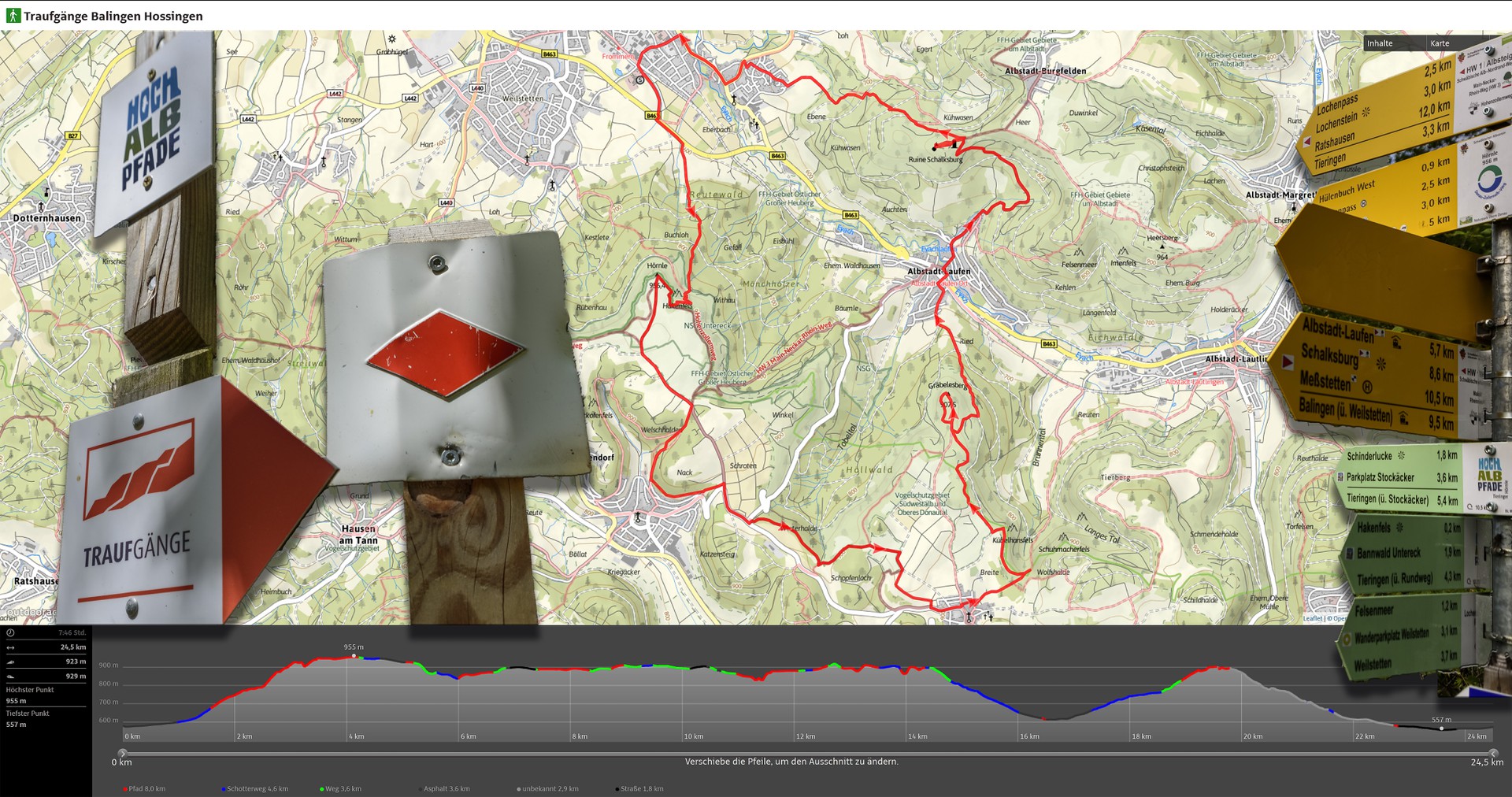This screenshot has height=797, width=1512.
Task: Click the Ruine Schalksburg castle icon on map
Action: (x=954, y=144)
